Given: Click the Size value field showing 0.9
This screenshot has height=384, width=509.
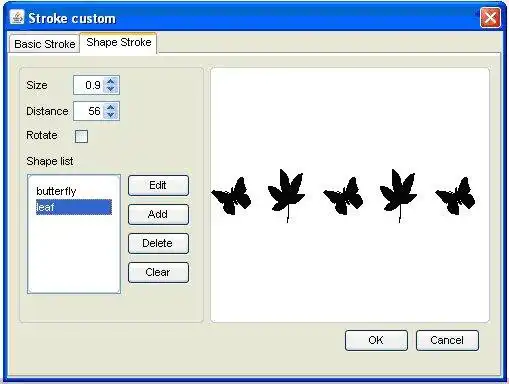Looking at the screenshot, I should pos(89,85).
